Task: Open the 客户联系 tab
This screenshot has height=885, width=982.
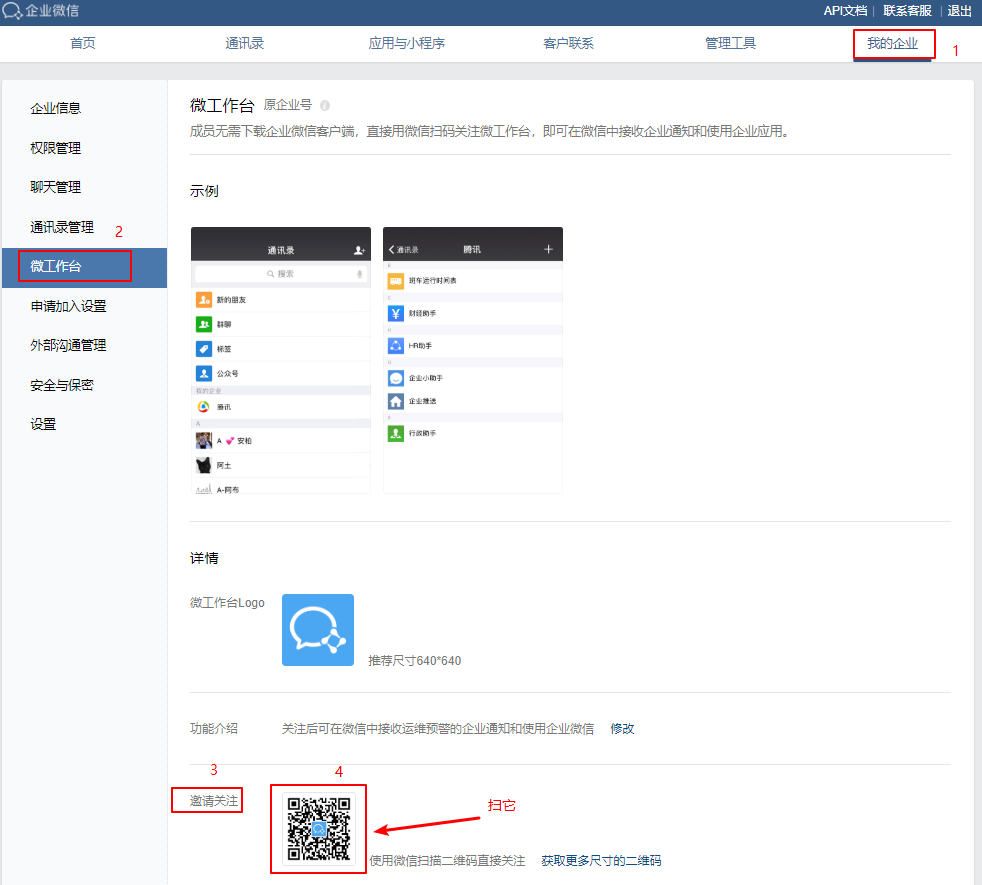Action: click(x=568, y=43)
